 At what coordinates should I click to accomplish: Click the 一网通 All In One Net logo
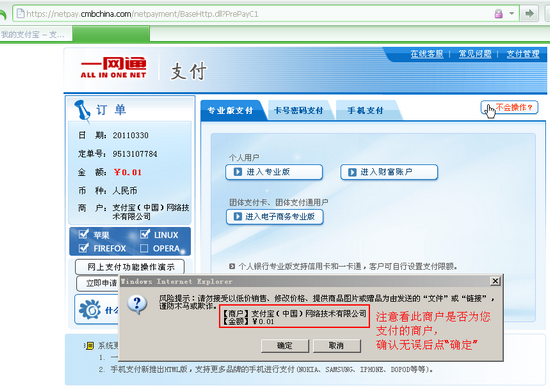(x=113, y=67)
